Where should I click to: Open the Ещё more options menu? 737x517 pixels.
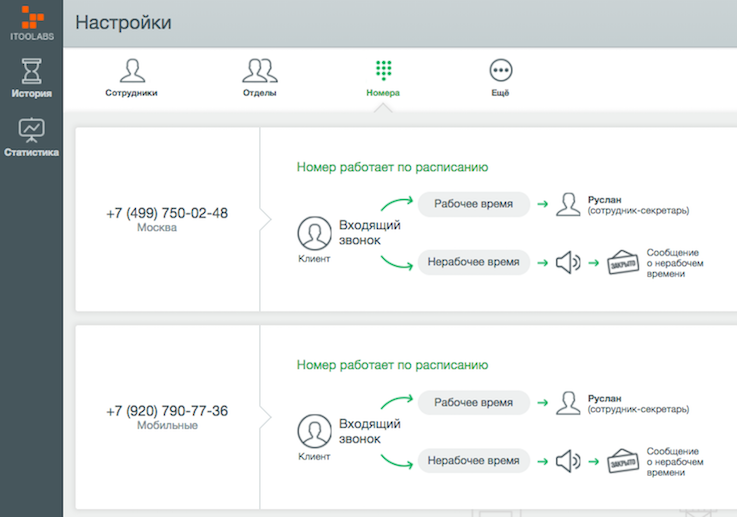(500, 77)
